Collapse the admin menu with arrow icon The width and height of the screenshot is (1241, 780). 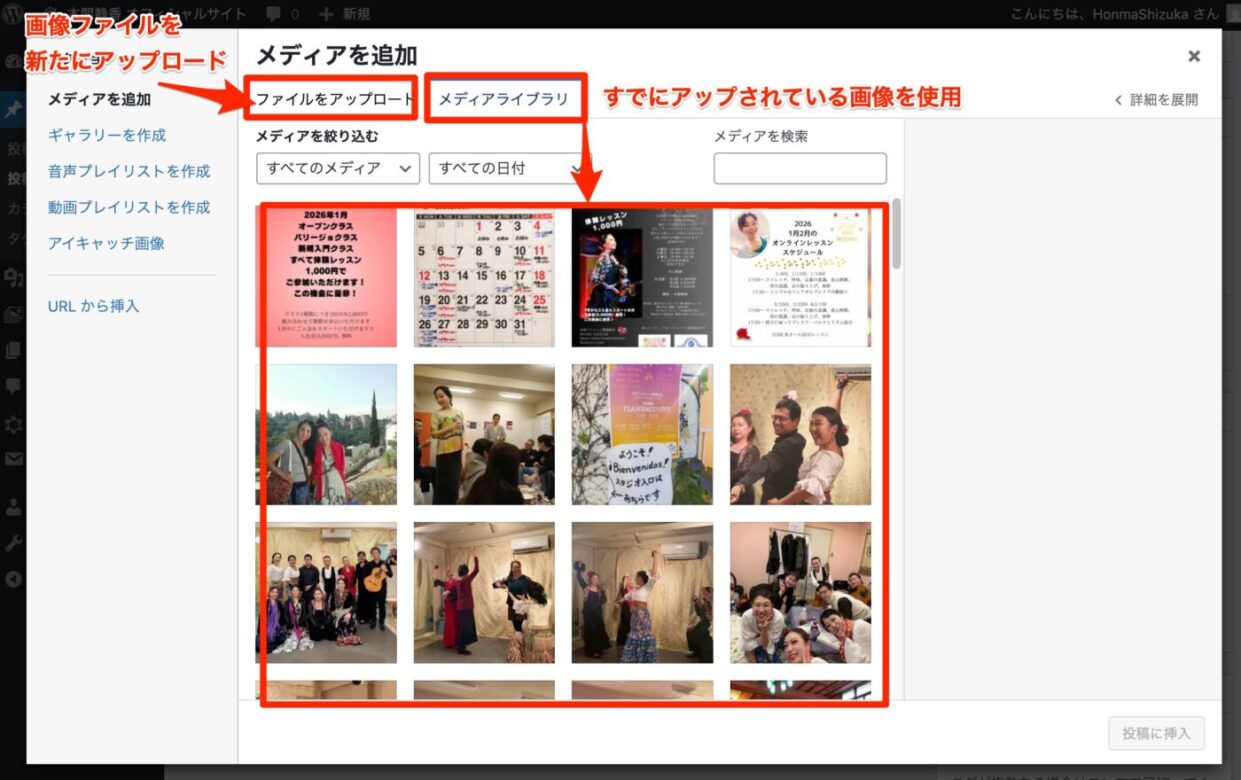13,579
